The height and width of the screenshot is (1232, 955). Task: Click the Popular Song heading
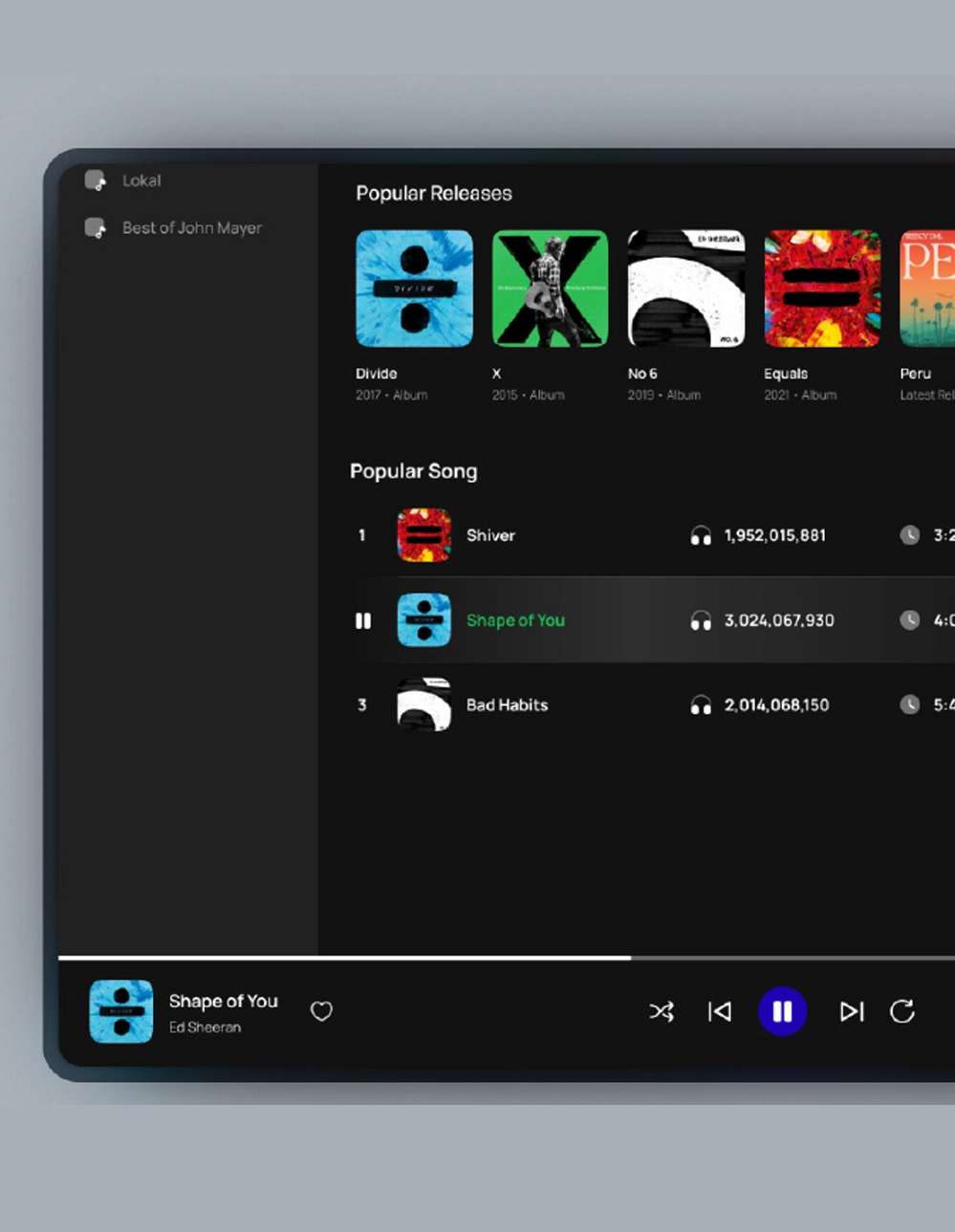pos(413,471)
